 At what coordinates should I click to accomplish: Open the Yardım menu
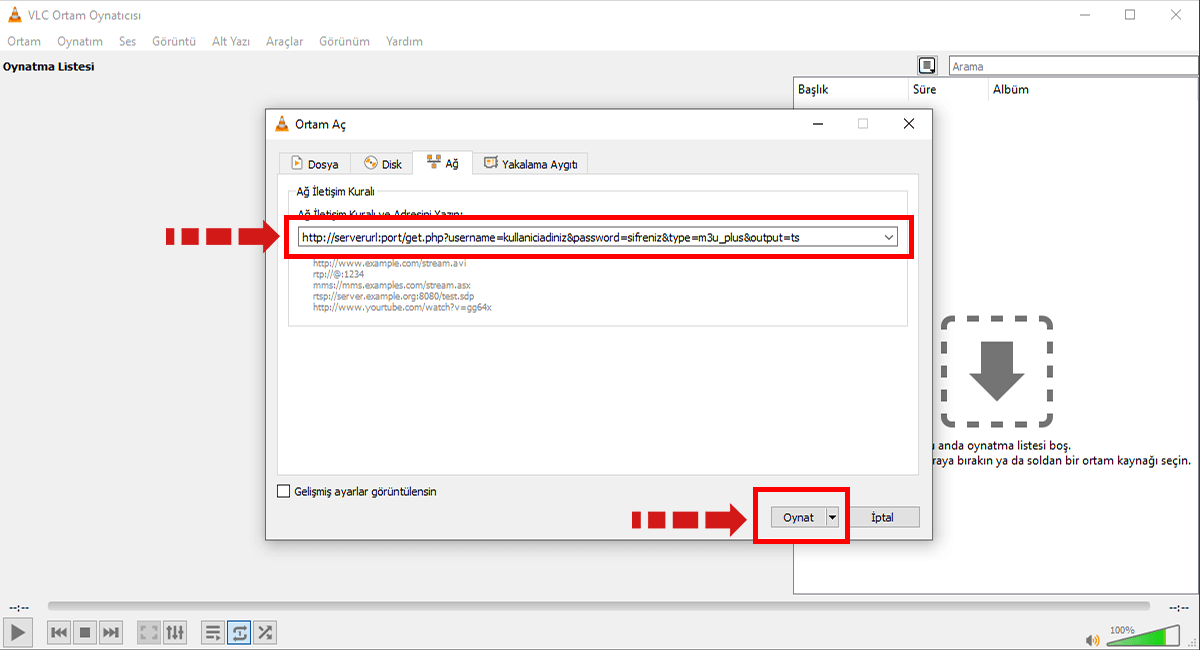coord(404,41)
